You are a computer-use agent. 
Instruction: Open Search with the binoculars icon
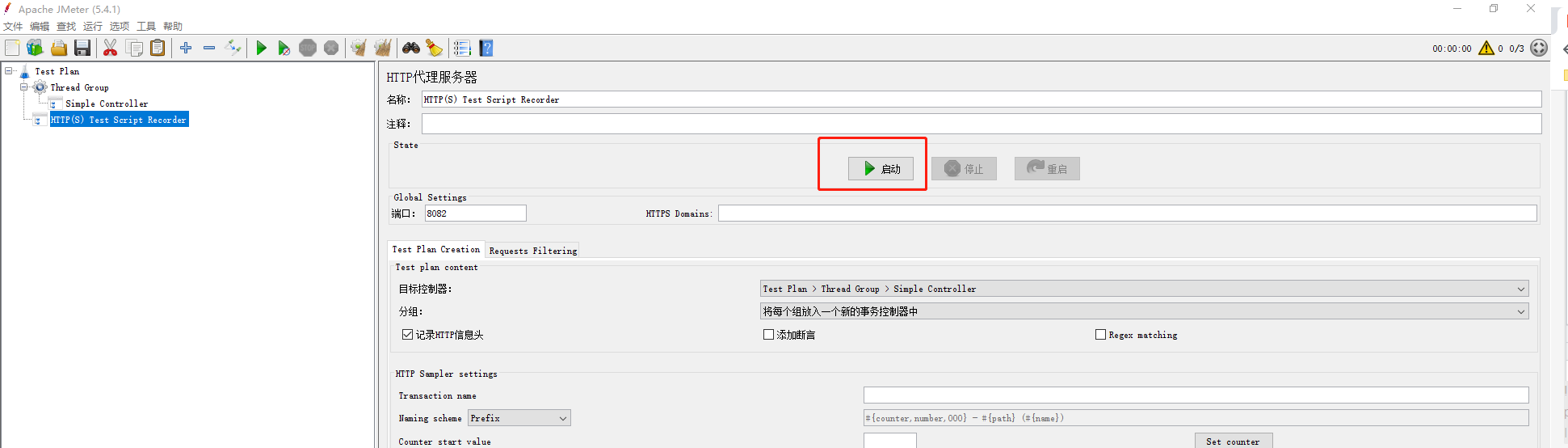[411, 48]
